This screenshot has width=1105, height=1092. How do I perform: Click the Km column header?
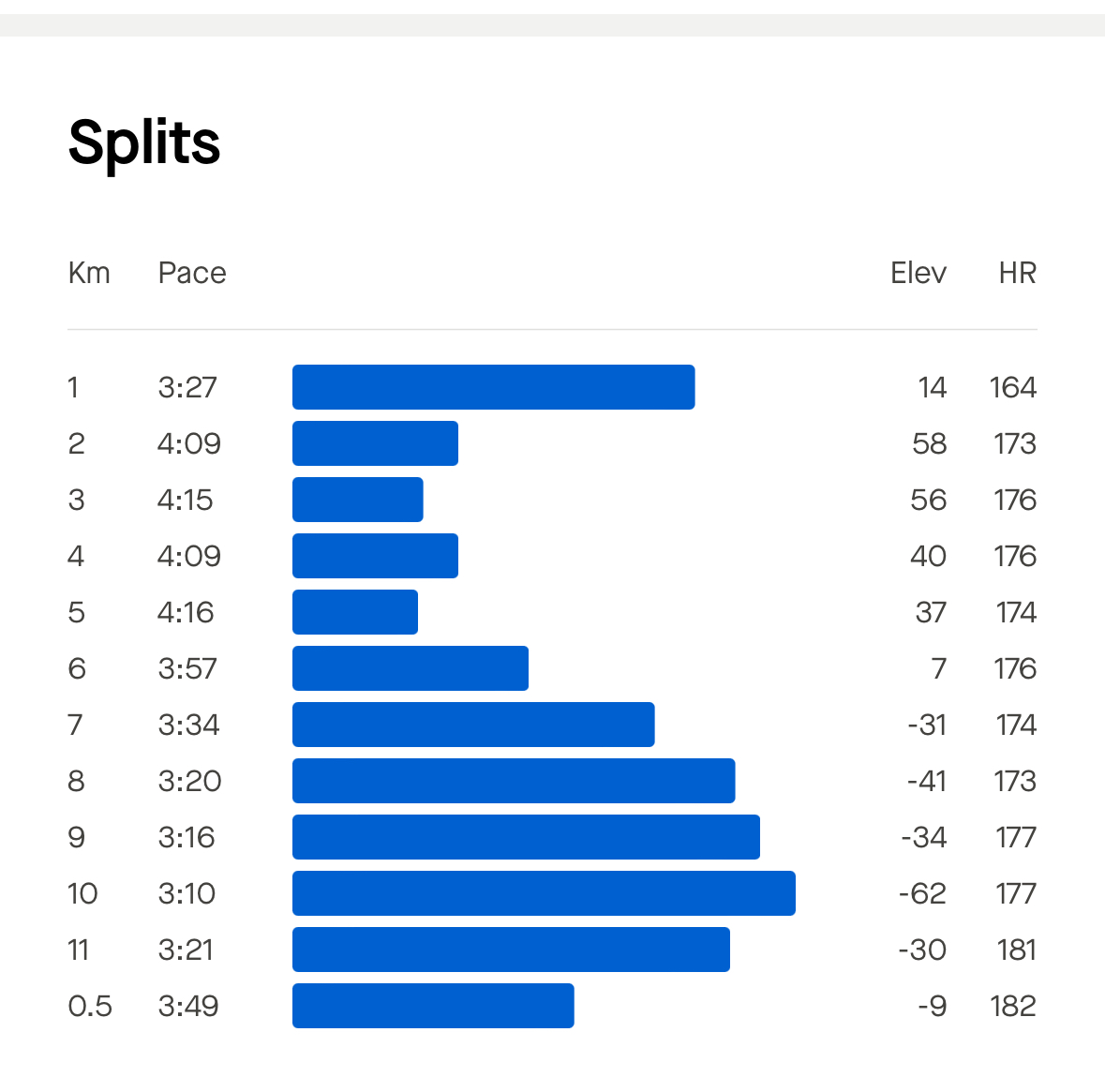pyautogui.click(x=89, y=273)
